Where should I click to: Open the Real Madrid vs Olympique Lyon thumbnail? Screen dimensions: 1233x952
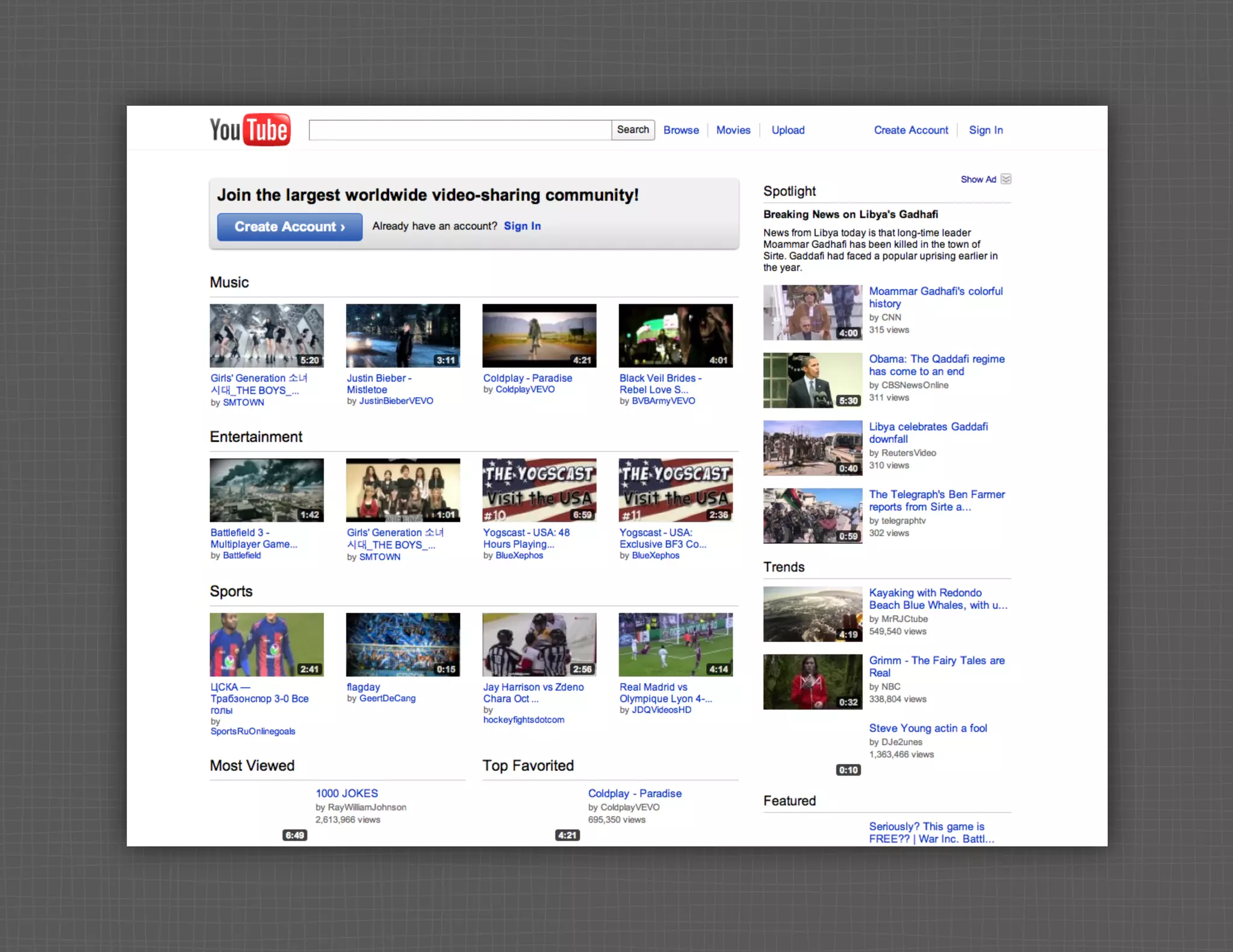click(x=676, y=644)
